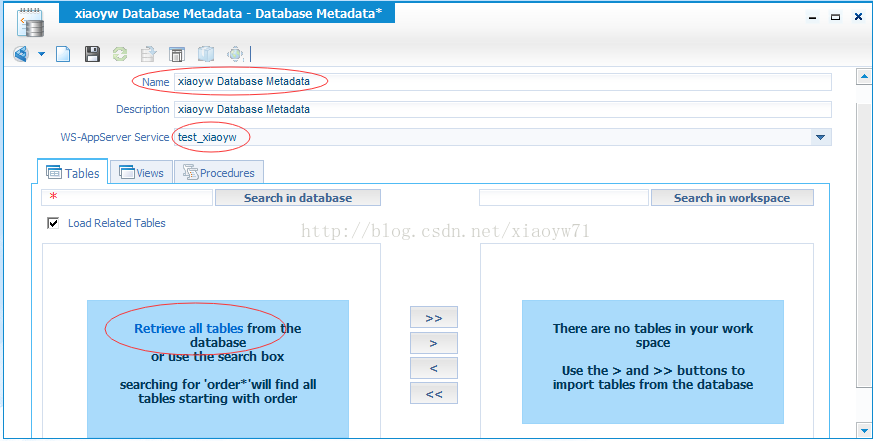This screenshot has width=873, height=441.
Task: Click the Retrieve all tables link
Action: pos(189,329)
